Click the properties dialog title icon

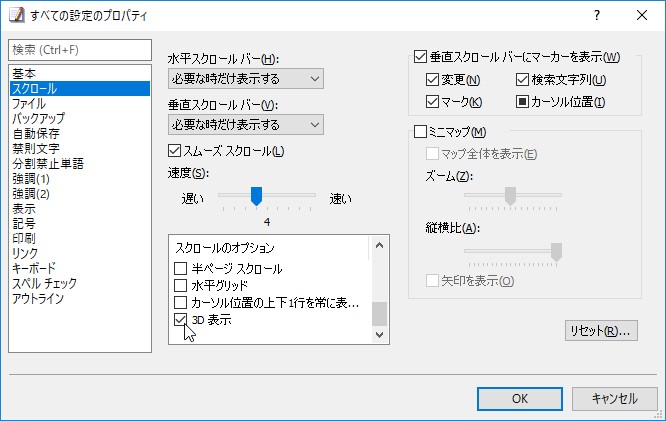17,15
